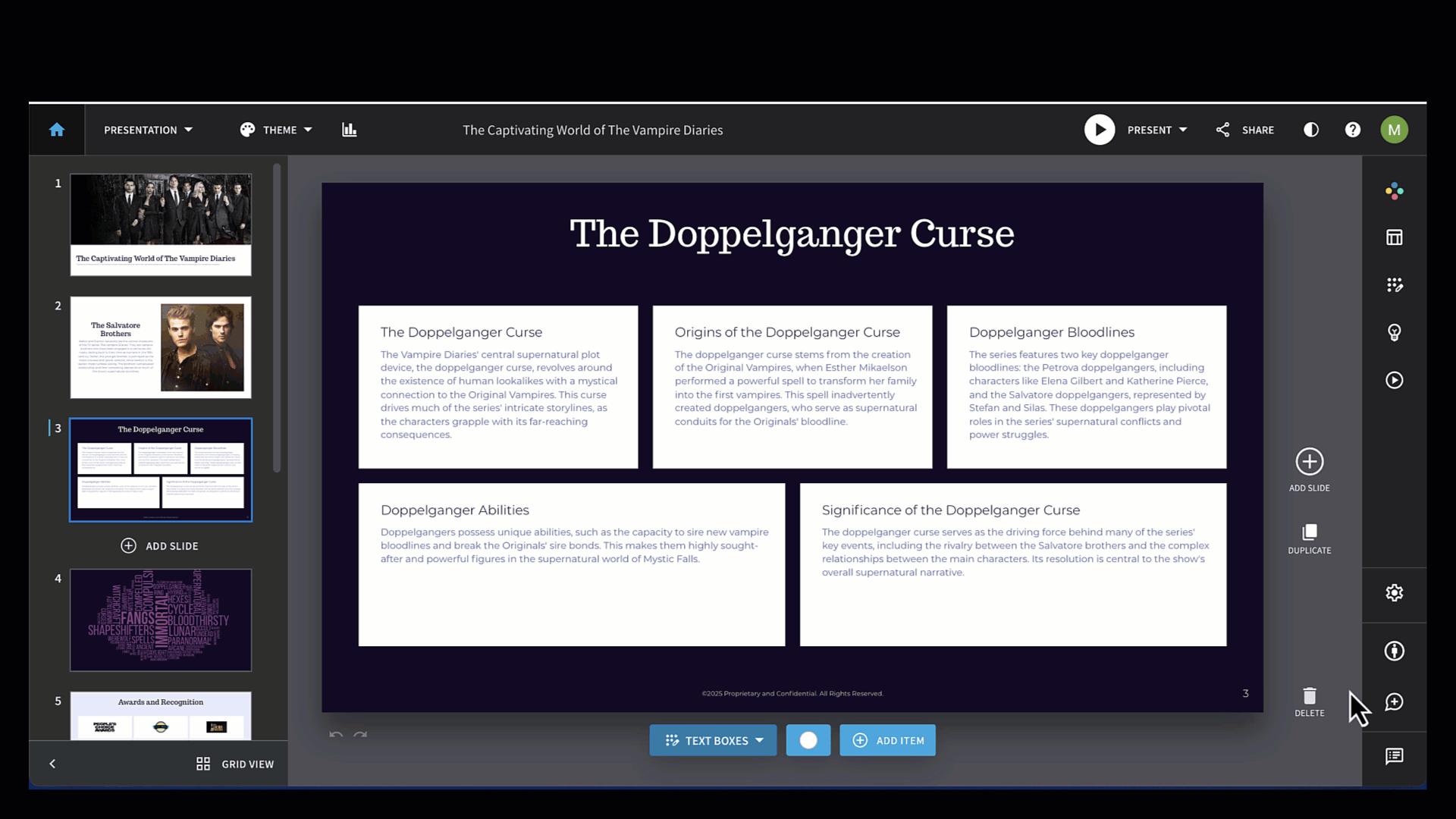Open the Text Boxes layout dropdown
The width and height of the screenshot is (1456, 819).
pos(713,740)
